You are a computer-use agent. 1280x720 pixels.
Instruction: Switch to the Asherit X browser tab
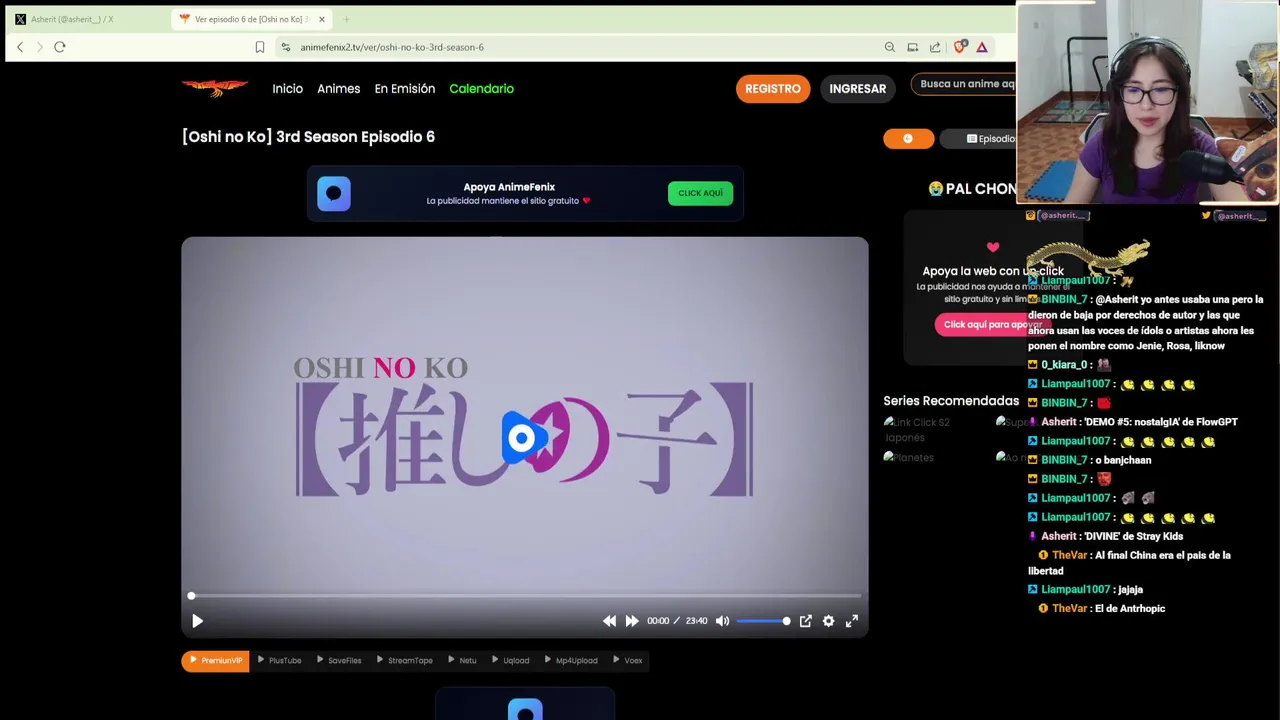point(86,19)
